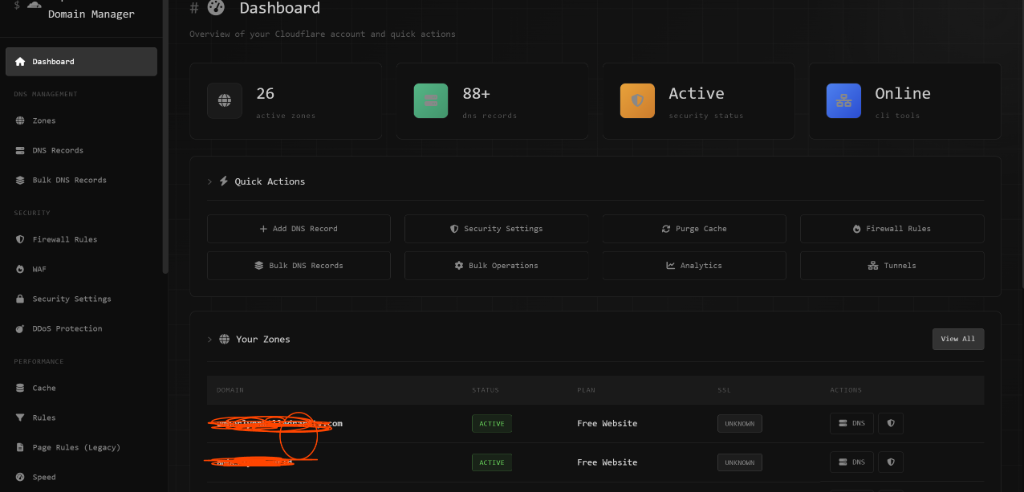Click the refresh icon on Purge Cache
1024x492 pixels.
point(666,229)
